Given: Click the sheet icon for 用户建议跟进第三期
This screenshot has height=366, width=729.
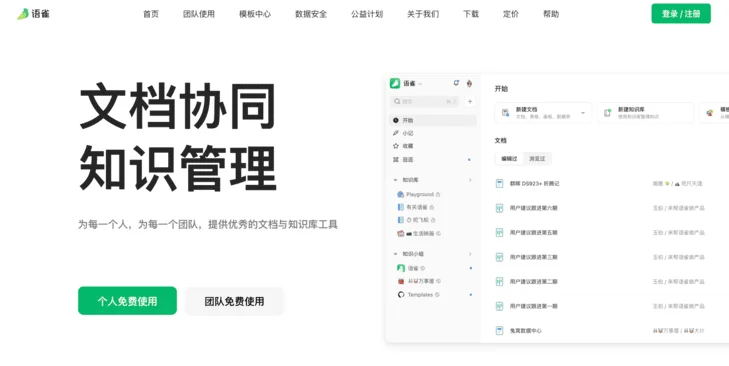Looking at the screenshot, I should pyautogui.click(x=499, y=257).
